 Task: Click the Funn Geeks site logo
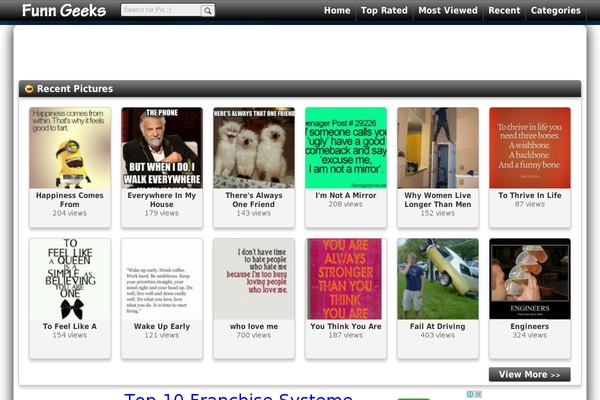[64, 11]
